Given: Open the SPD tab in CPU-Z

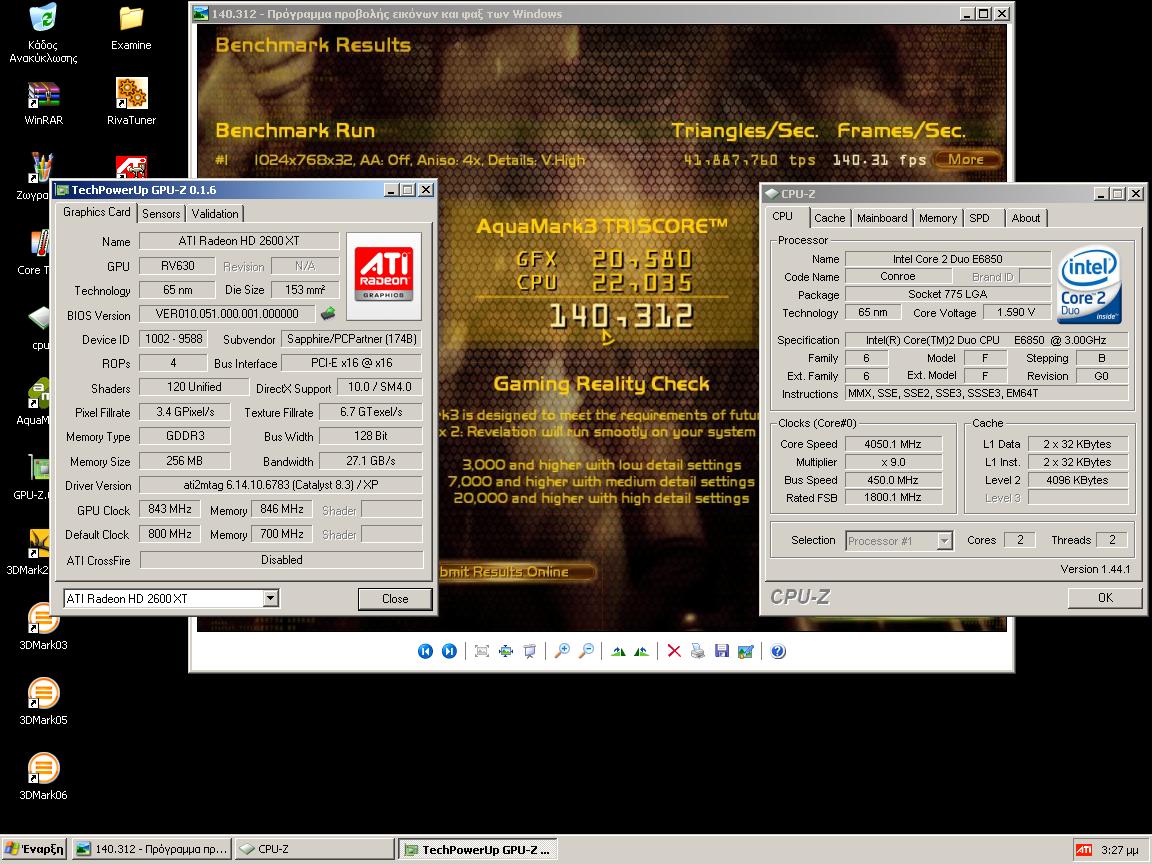Looking at the screenshot, I should (979, 218).
